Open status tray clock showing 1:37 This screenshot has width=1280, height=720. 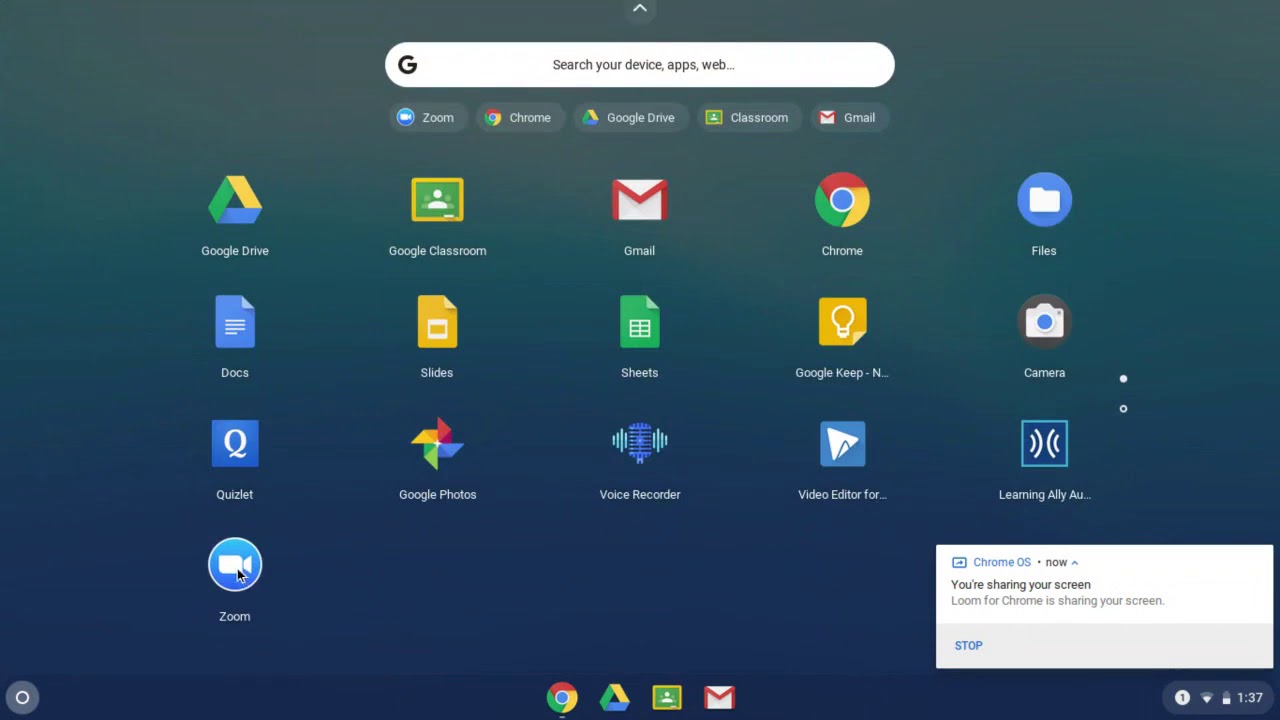coord(1250,698)
